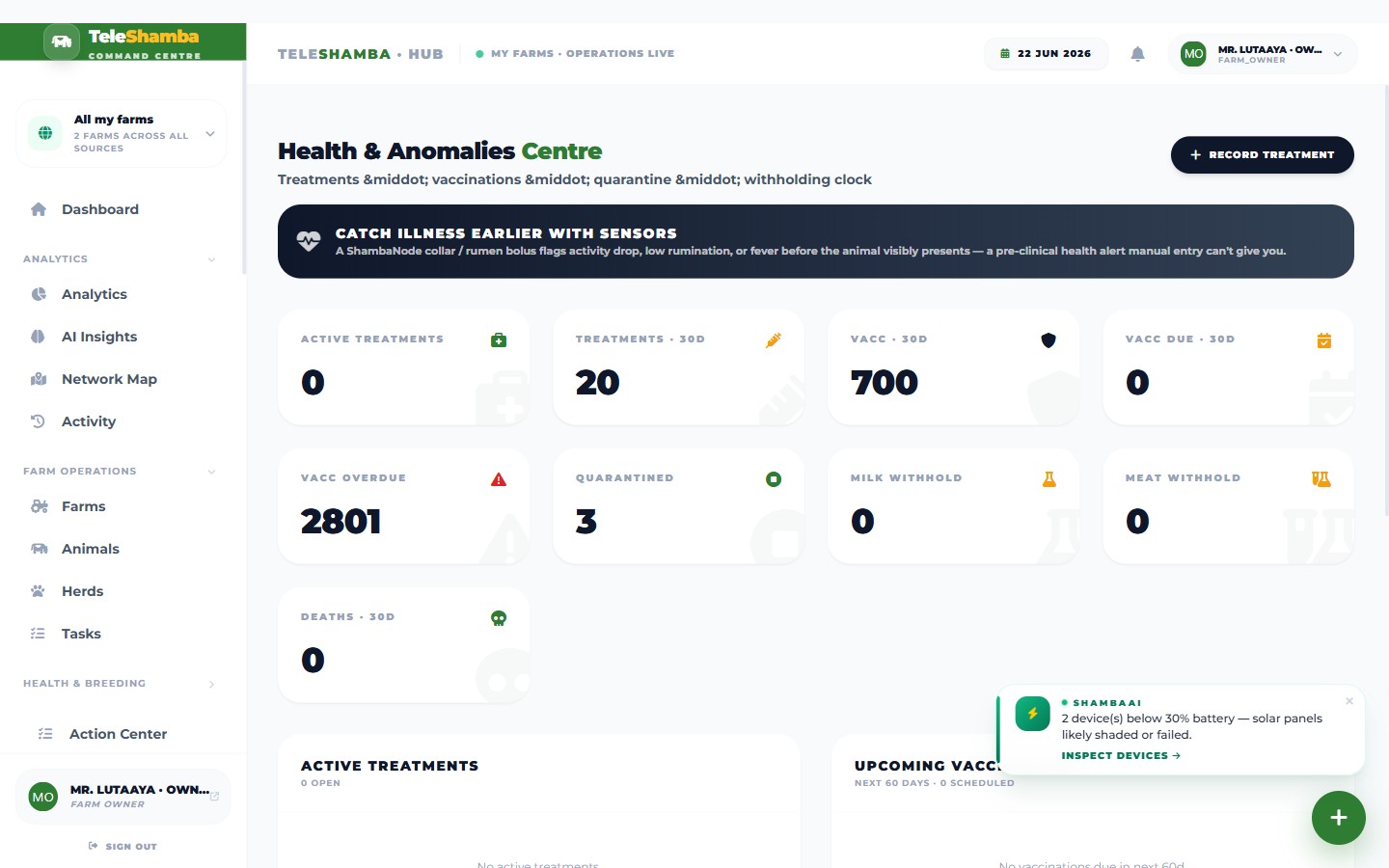Click the '0 OPEN' label under Active Treatments
Image resolution: width=1389 pixels, height=868 pixels.
coord(320,783)
